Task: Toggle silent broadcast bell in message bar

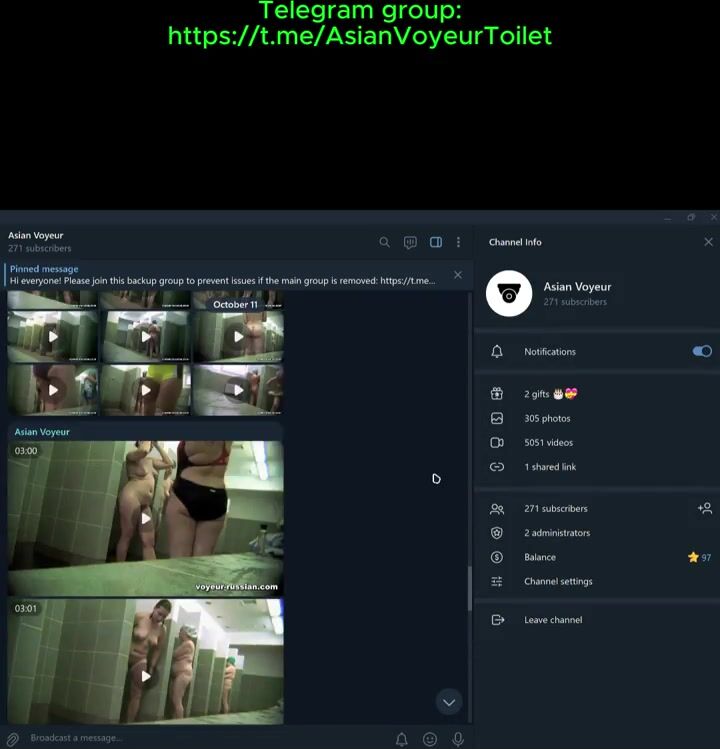Action: pos(402,739)
